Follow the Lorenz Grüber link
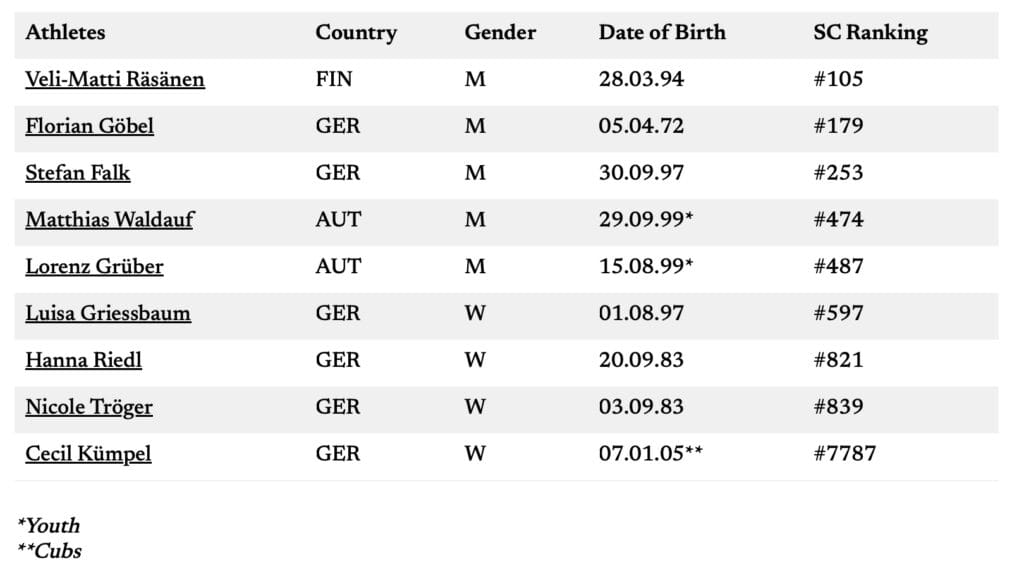This screenshot has width=1024, height=587. [x=94, y=267]
